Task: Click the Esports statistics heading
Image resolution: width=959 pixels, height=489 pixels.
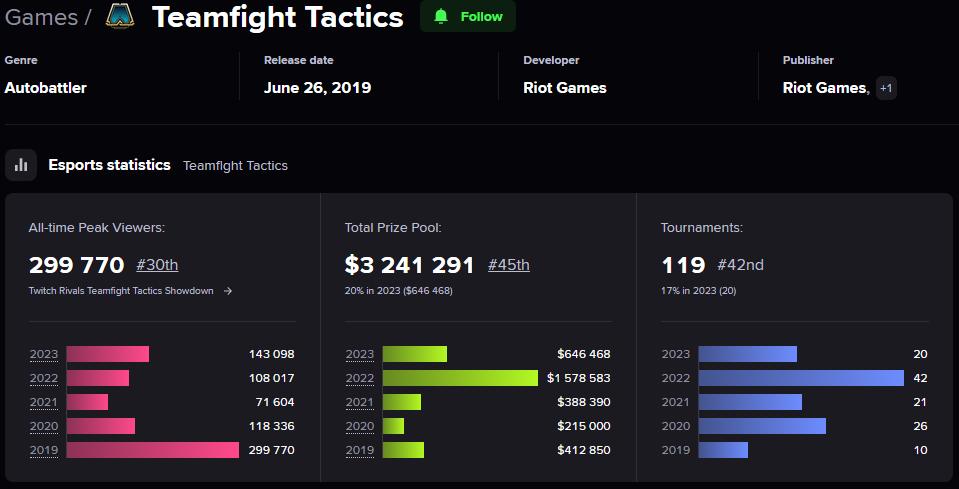Action: tap(109, 165)
